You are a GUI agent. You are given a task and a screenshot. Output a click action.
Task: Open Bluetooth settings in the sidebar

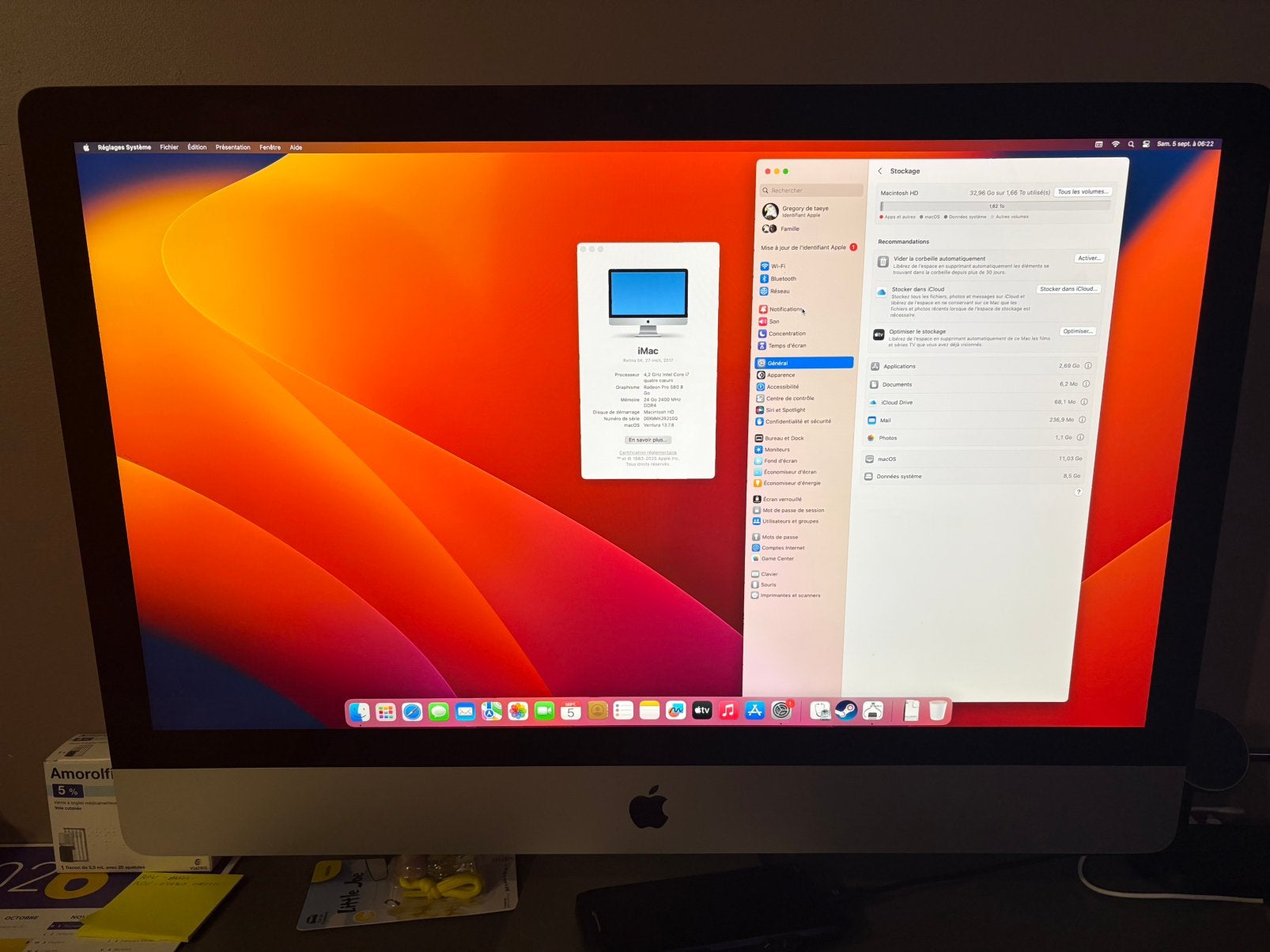pyautogui.click(x=778, y=278)
